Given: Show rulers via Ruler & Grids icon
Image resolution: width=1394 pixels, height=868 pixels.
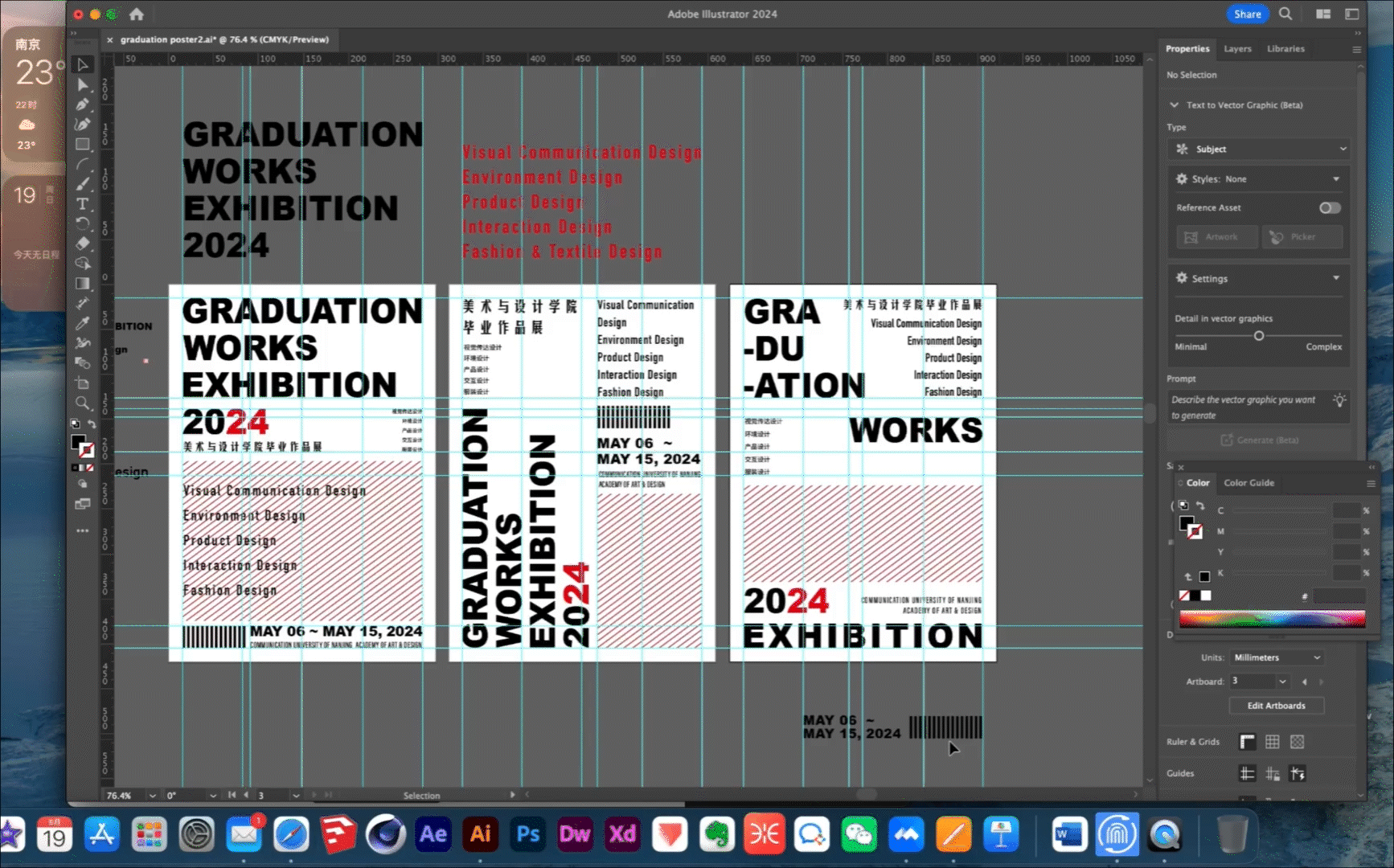Looking at the screenshot, I should pyautogui.click(x=1247, y=742).
